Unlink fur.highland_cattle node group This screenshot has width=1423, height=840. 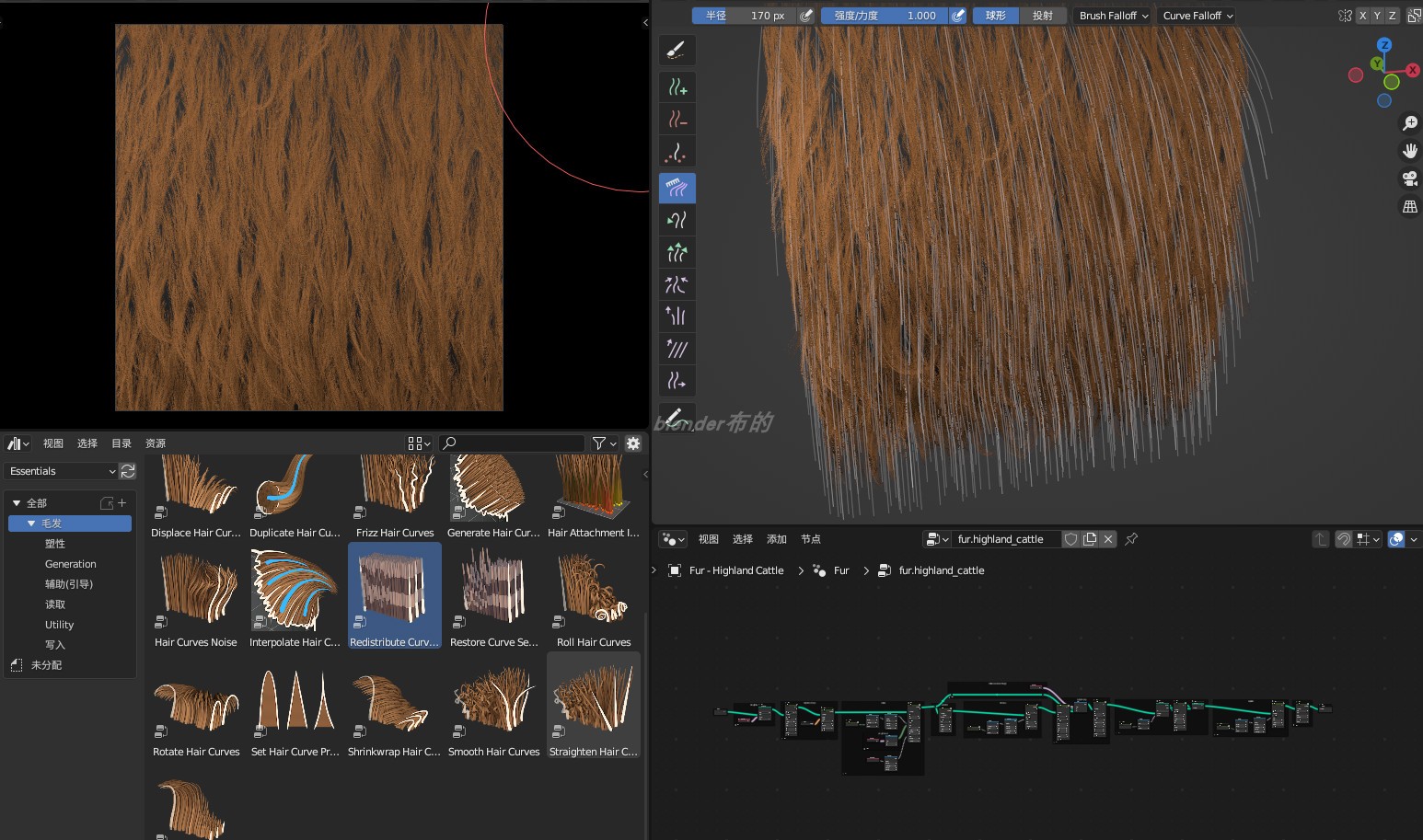(x=1108, y=539)
